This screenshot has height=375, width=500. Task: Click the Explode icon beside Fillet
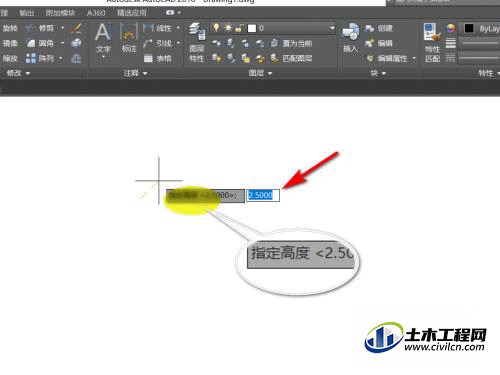point(76,43)
